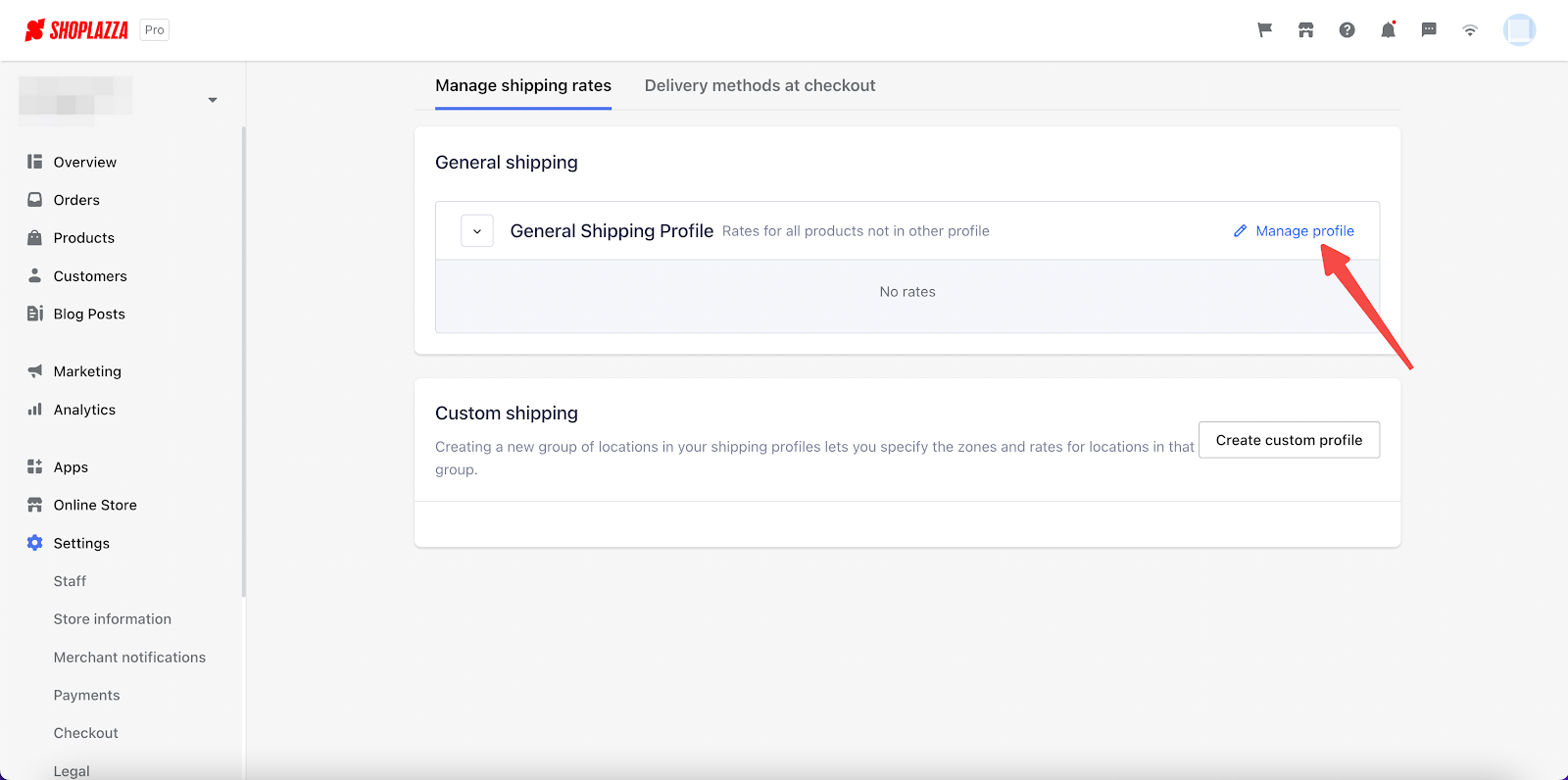1568x780 pixels.
Task: Click the Create custom profile button
Action: (x=1289, y=440)
